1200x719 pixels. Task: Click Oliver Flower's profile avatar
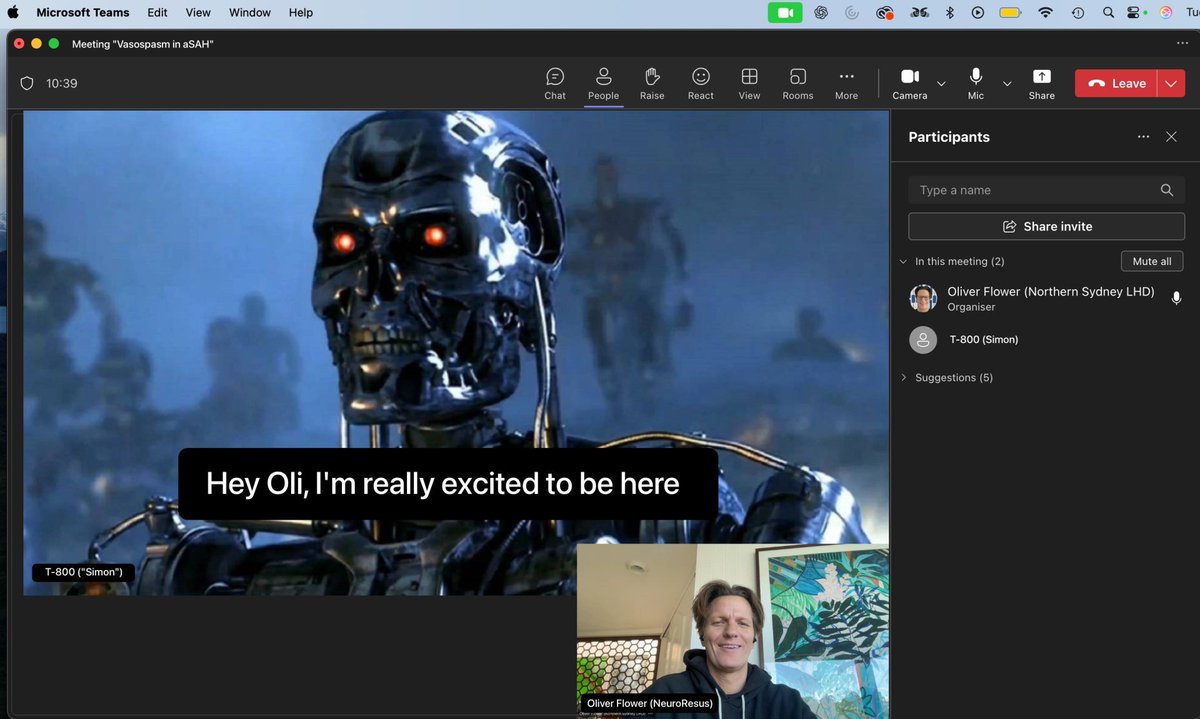click(x=923, y=298)
